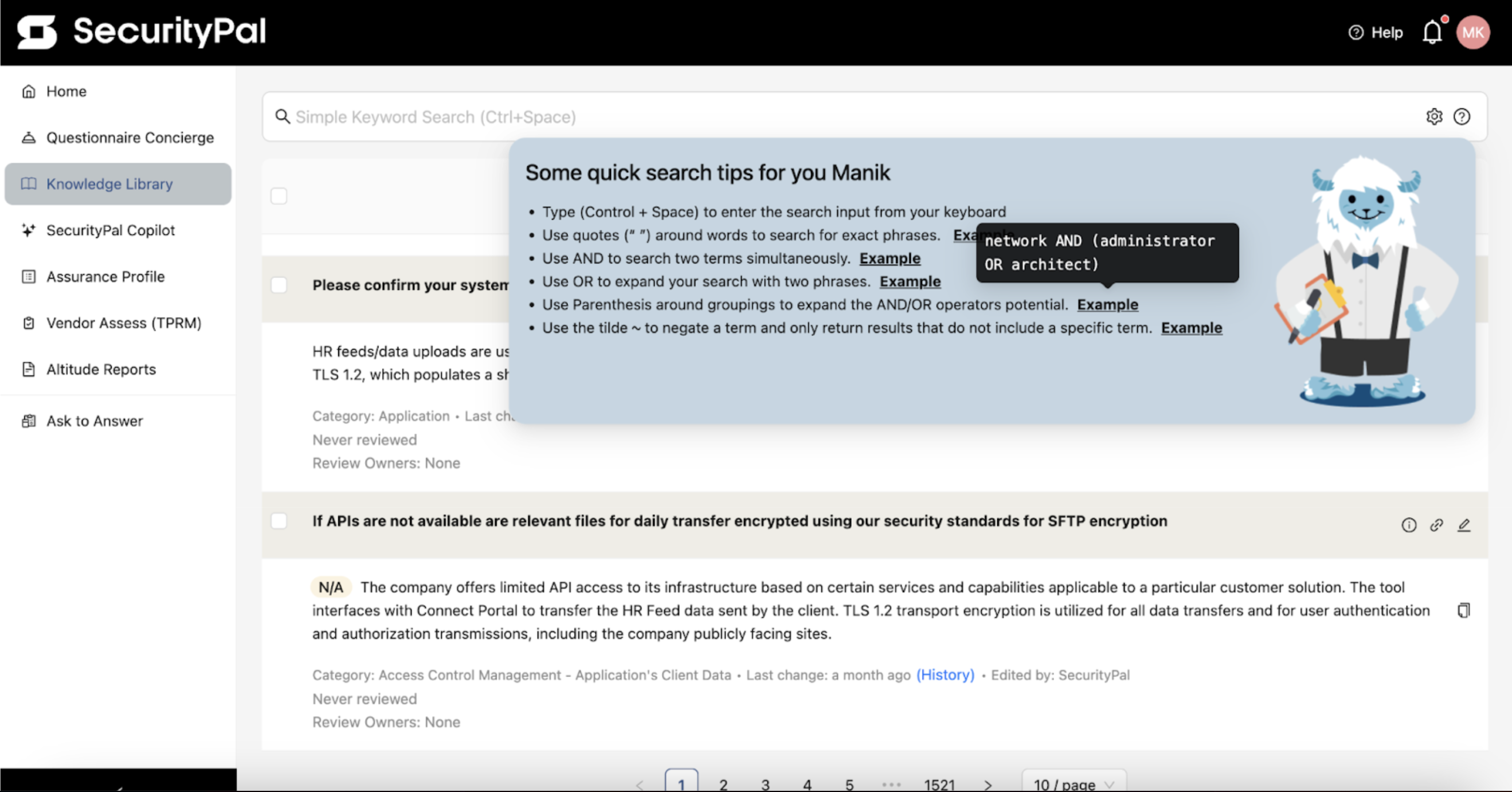Click the search magnifier icon
1512x792 pixels.
283,117
